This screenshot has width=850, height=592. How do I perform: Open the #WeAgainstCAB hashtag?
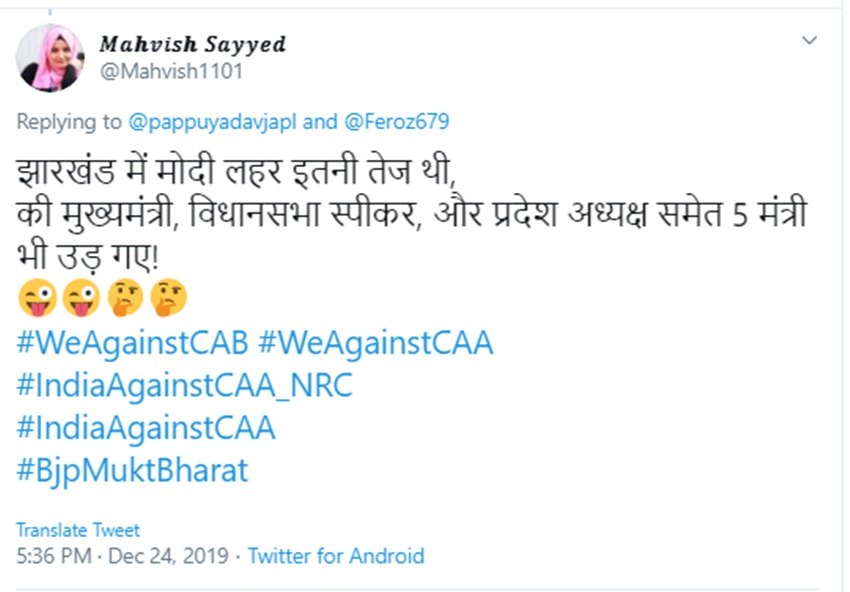[133, 343]
